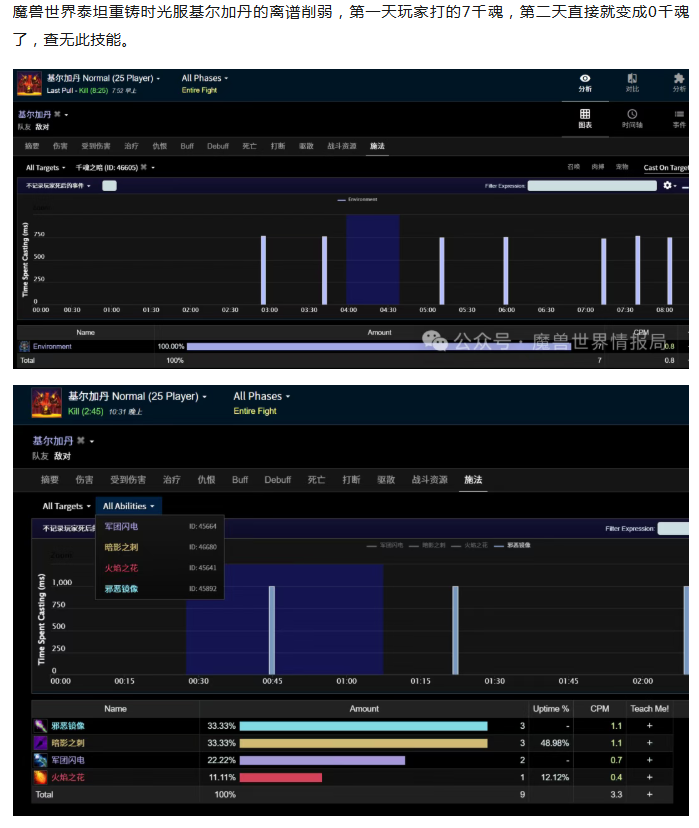Toggle the Environment series in the chart legend

(357, 200)
